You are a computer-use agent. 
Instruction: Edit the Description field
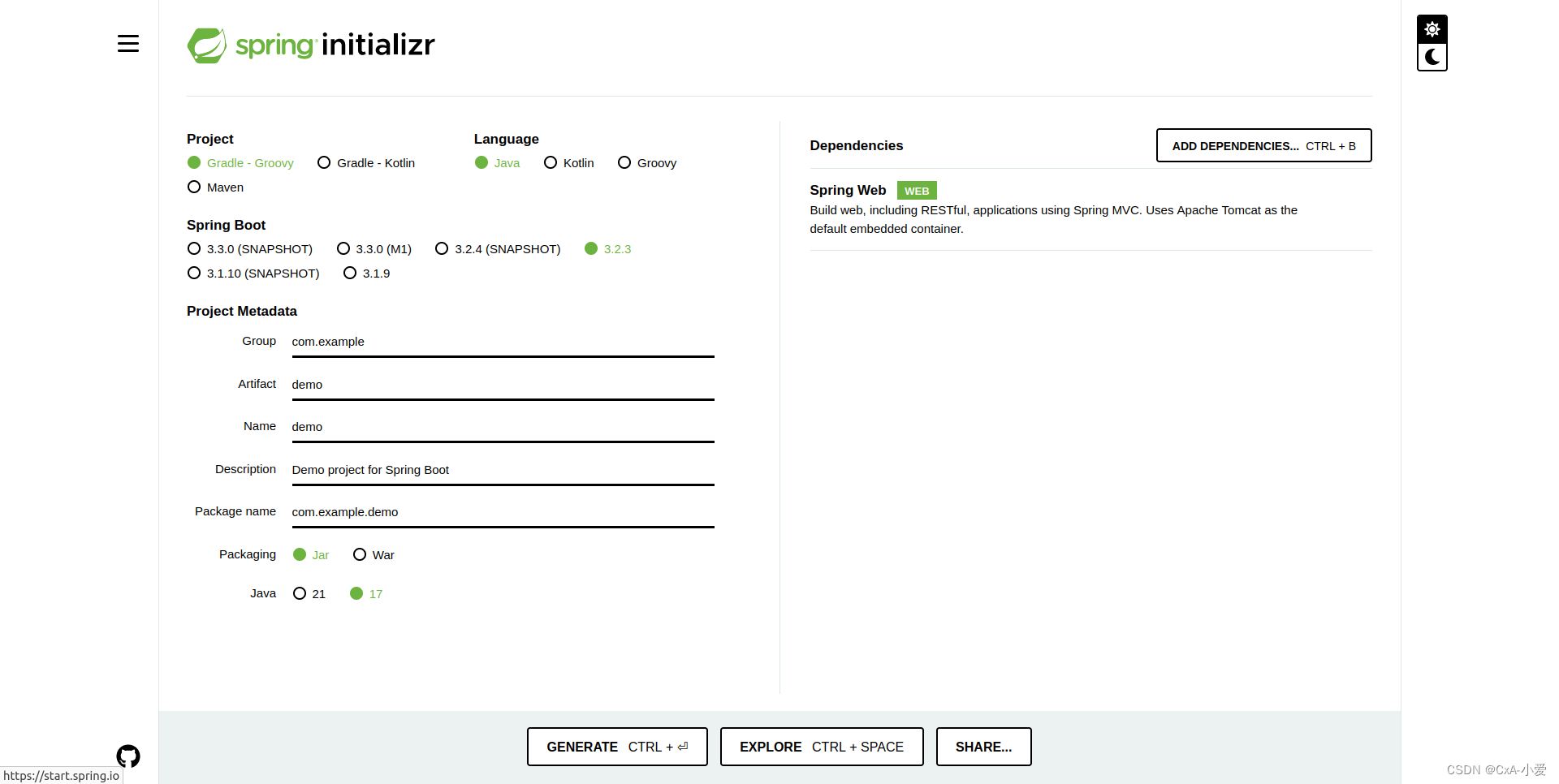click(x=503, y=470)
